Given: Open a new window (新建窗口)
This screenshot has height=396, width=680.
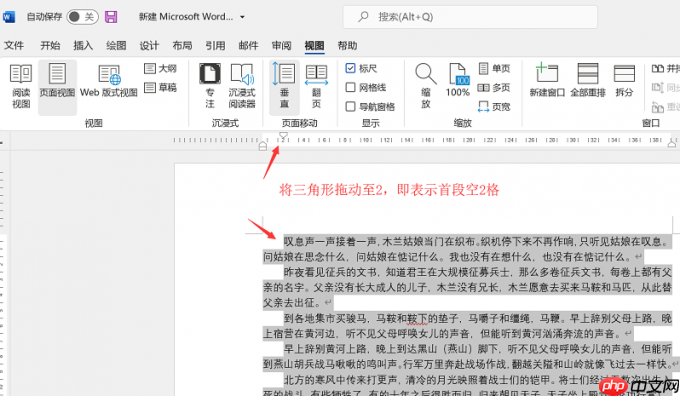Looking at the screenshot, I should [547, 81].
